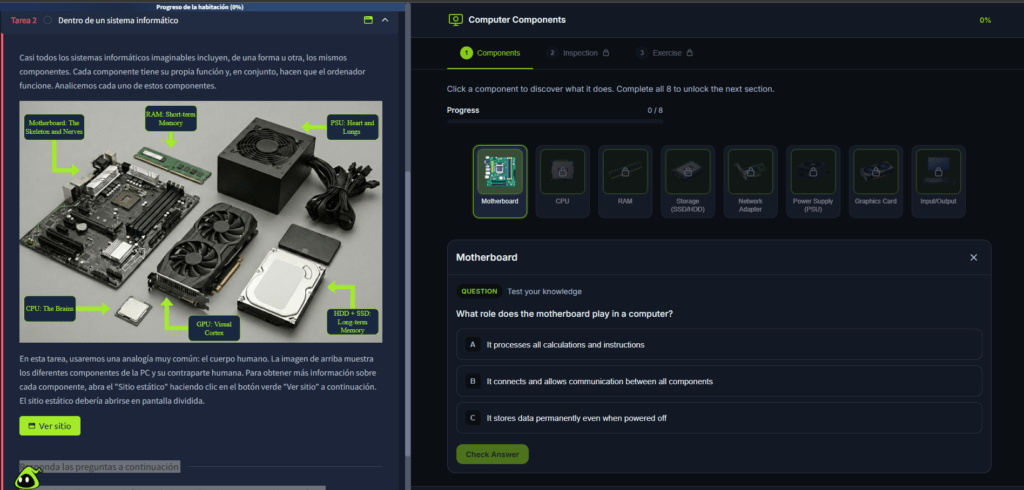Switch to the Exercise tab
The width and height of the screenshot is (1024, 490).
point(664,52)
